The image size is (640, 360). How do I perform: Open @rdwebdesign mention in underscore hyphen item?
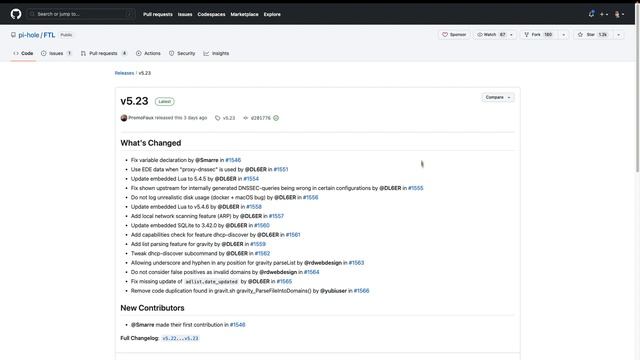tap(323, 263)
